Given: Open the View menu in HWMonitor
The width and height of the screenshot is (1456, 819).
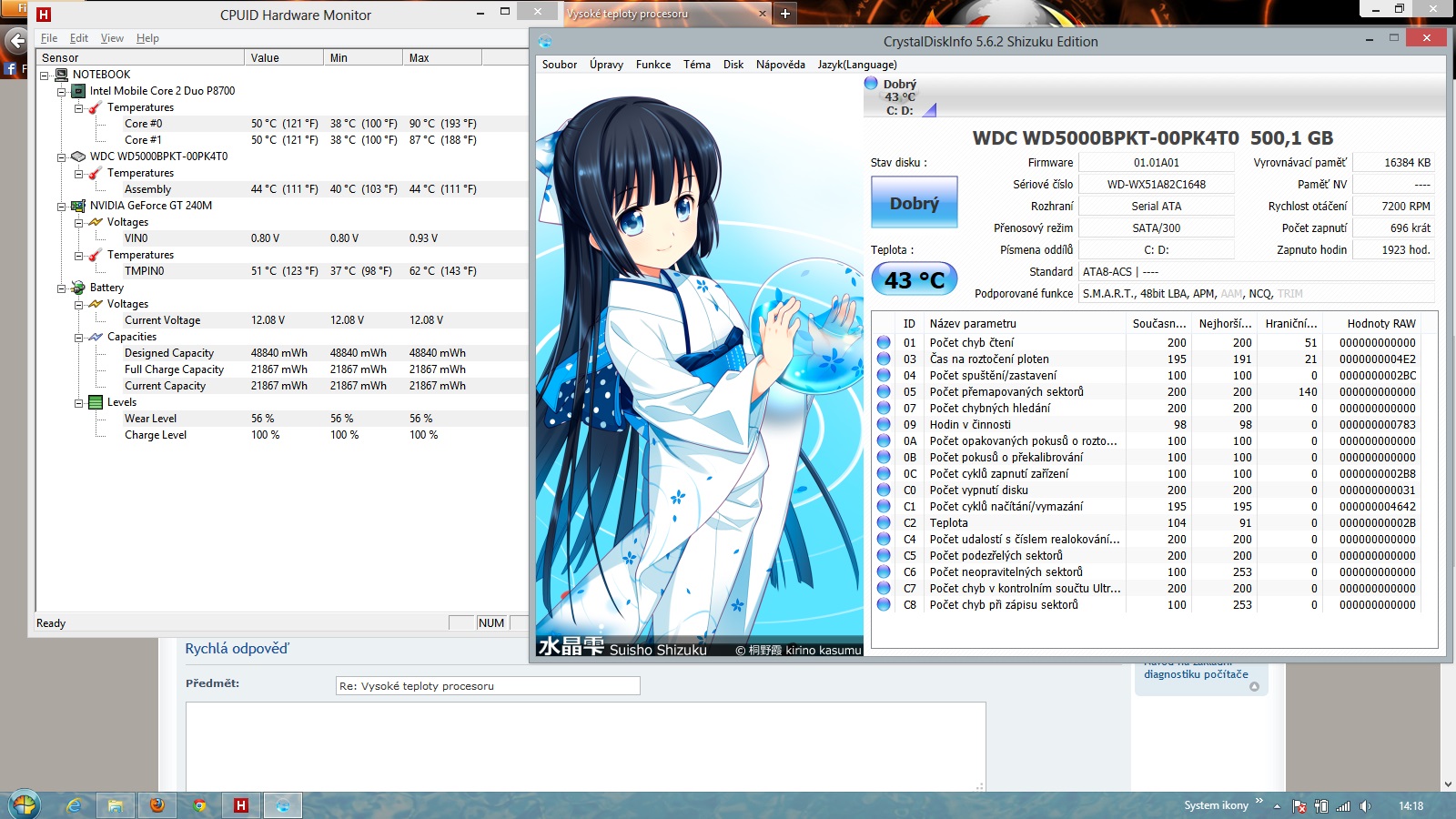Looking at the screenshot, I should 112,38.
